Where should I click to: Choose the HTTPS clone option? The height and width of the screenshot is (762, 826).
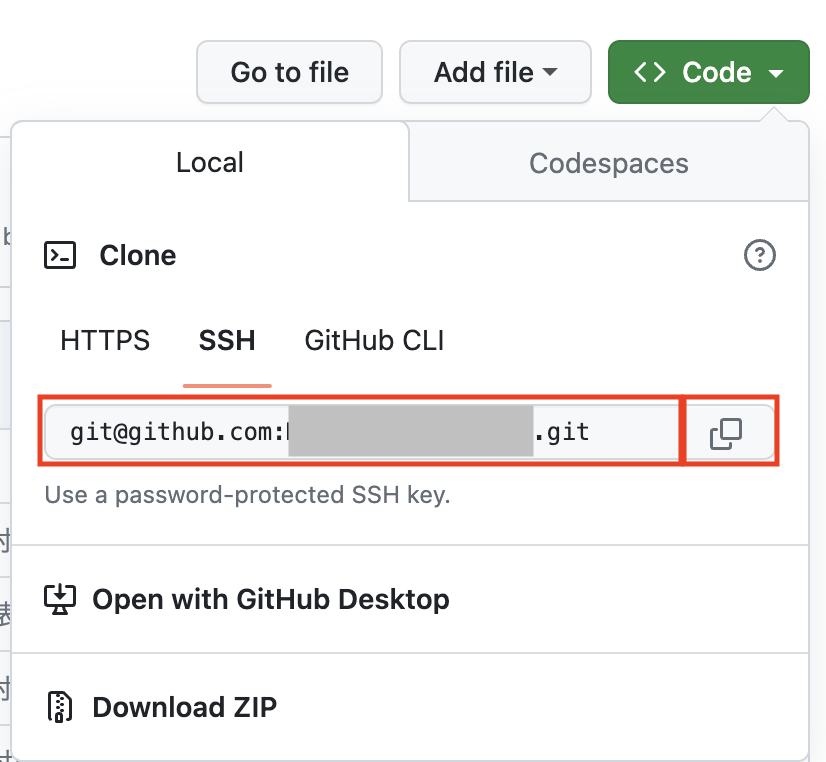[105, 341]
